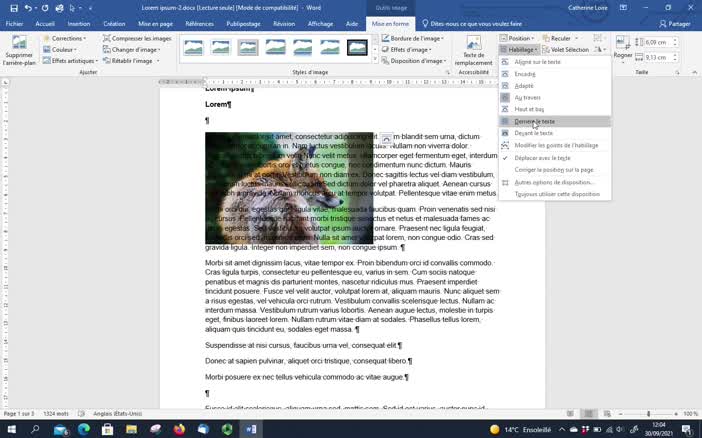Image resolution: width=702 pixels, height=438 pixels.
Task: Click Autres options de disposition
Action: point(554,182)
